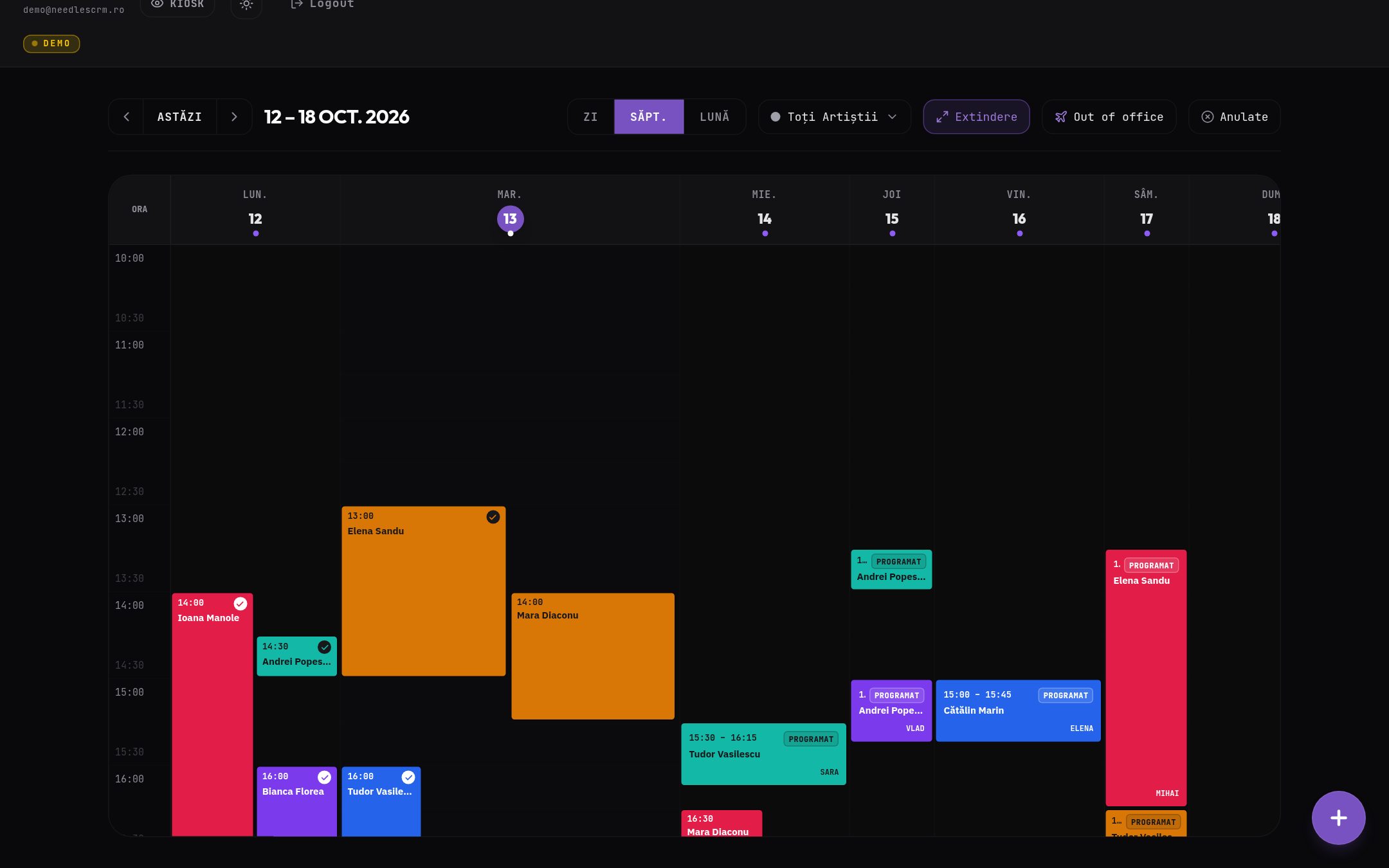Click Programat badge on Tudor Vasilescu appointment
The height and width of the screenshot is (868, 1389).
pyautogui.click(x=811, y=739)
